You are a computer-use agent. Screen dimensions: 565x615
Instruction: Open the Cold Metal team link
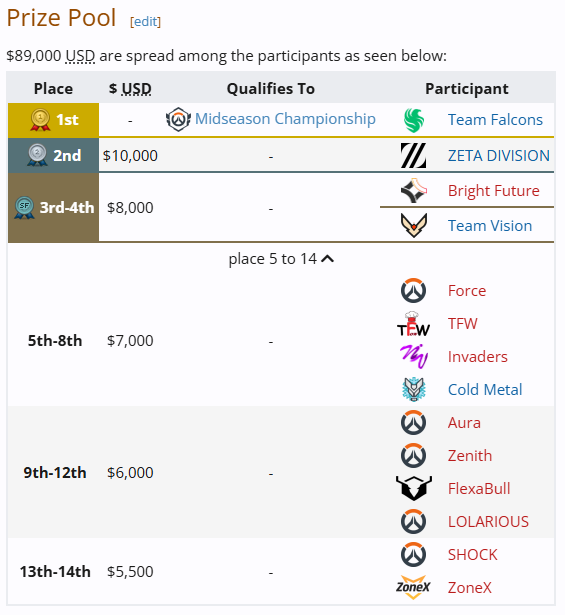click(485, 390)
